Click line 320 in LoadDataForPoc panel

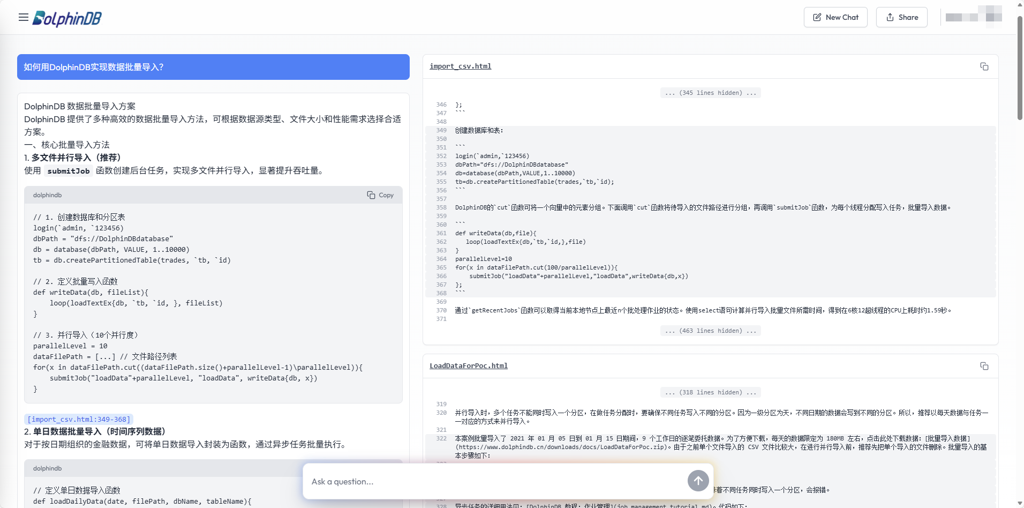(722, 417)
